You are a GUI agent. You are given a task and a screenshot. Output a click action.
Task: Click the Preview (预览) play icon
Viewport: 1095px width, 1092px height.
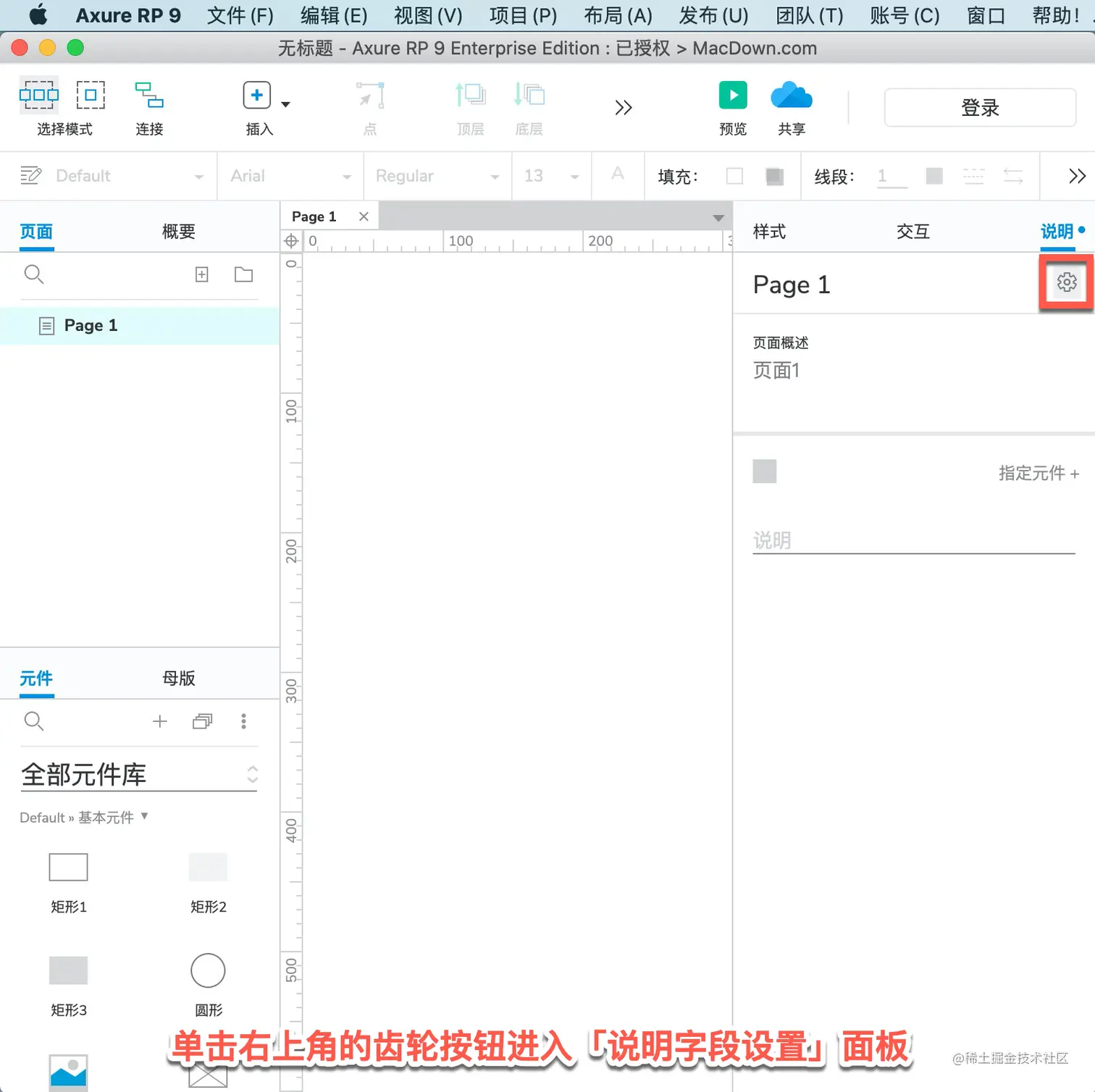tap(733, 95)
